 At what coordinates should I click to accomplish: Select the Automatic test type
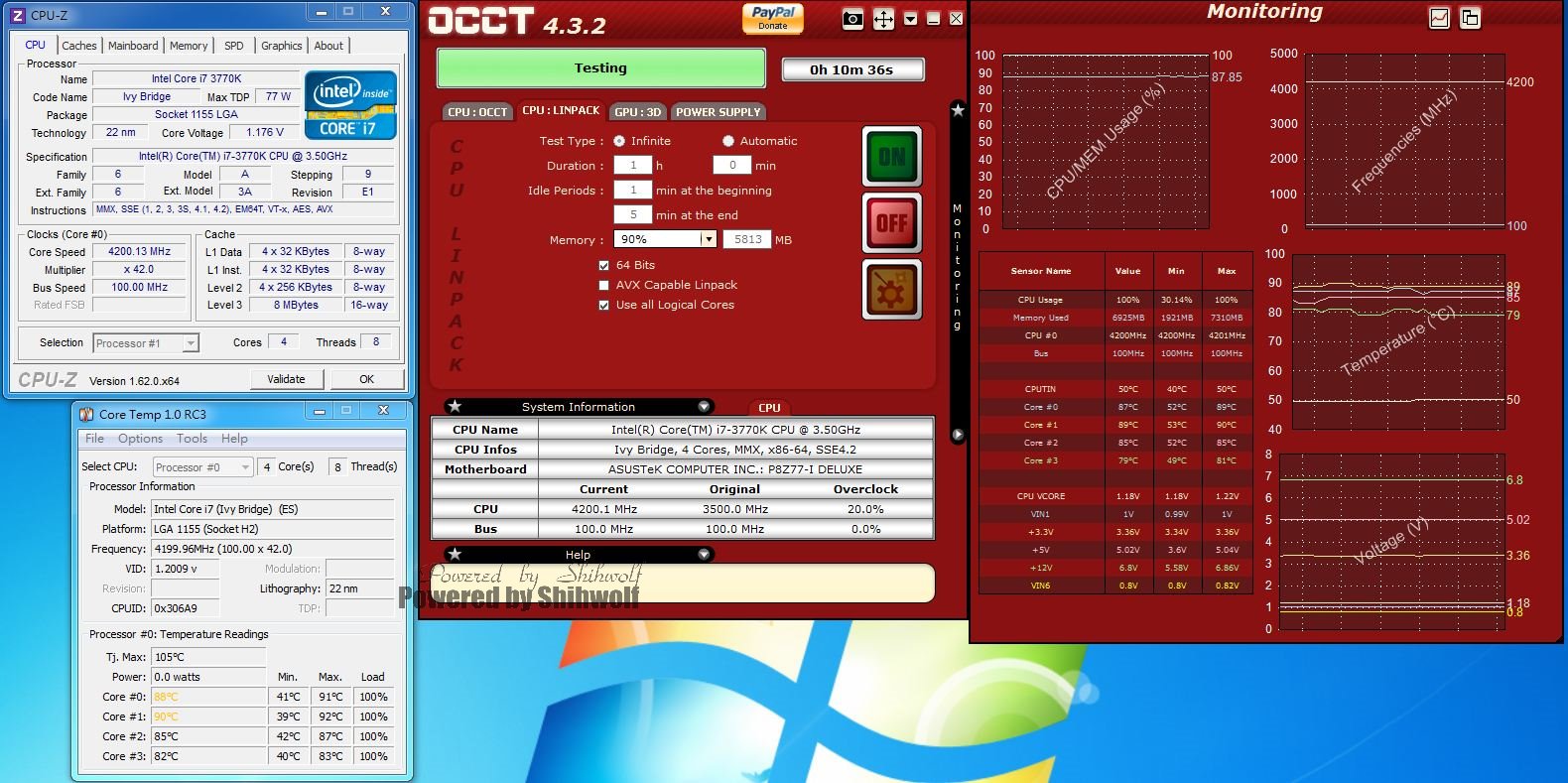click(728, 141)
